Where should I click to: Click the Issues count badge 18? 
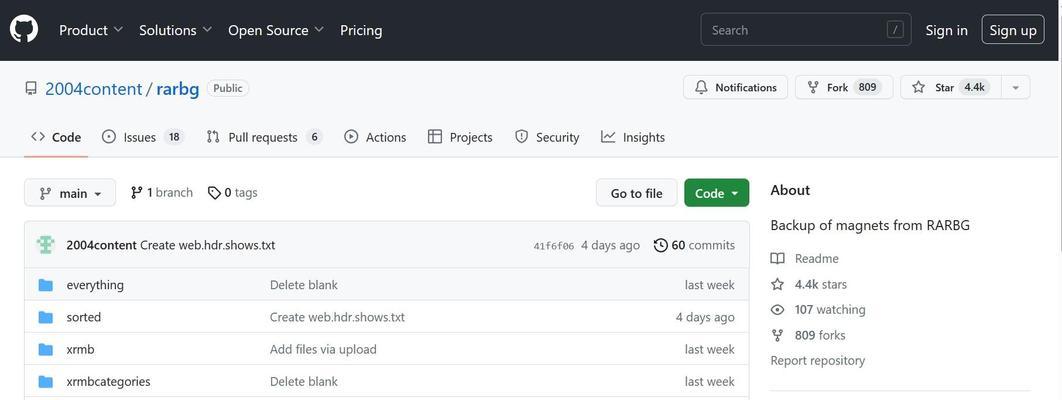coord(173,137)
